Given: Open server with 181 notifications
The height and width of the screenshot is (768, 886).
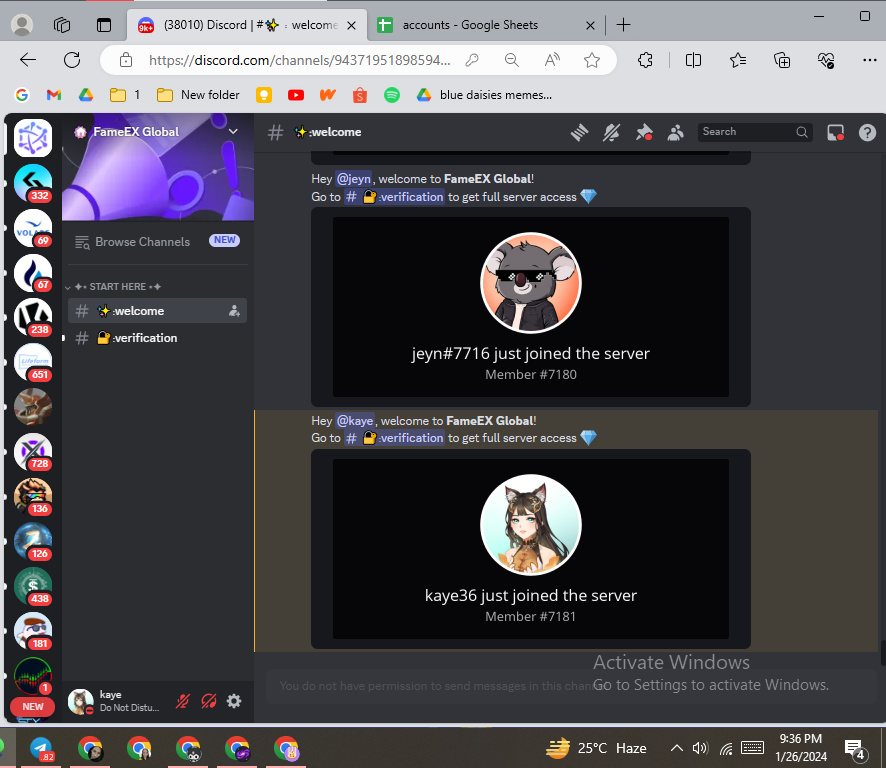Looking at the screenshot, I should tap(33, 631).
